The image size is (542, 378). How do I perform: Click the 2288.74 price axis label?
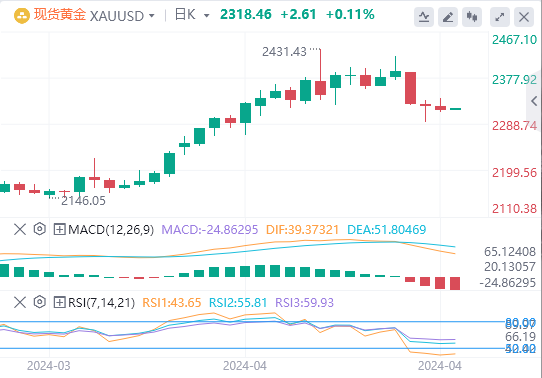514,126
